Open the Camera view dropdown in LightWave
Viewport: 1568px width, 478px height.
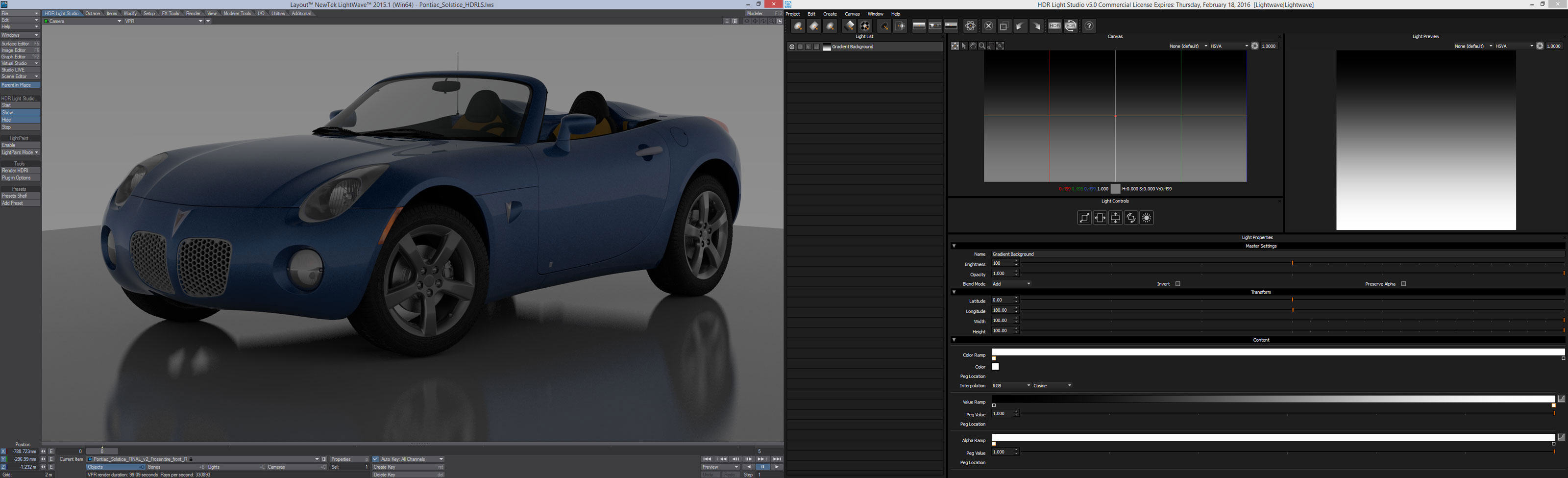(x=82, y=21)
